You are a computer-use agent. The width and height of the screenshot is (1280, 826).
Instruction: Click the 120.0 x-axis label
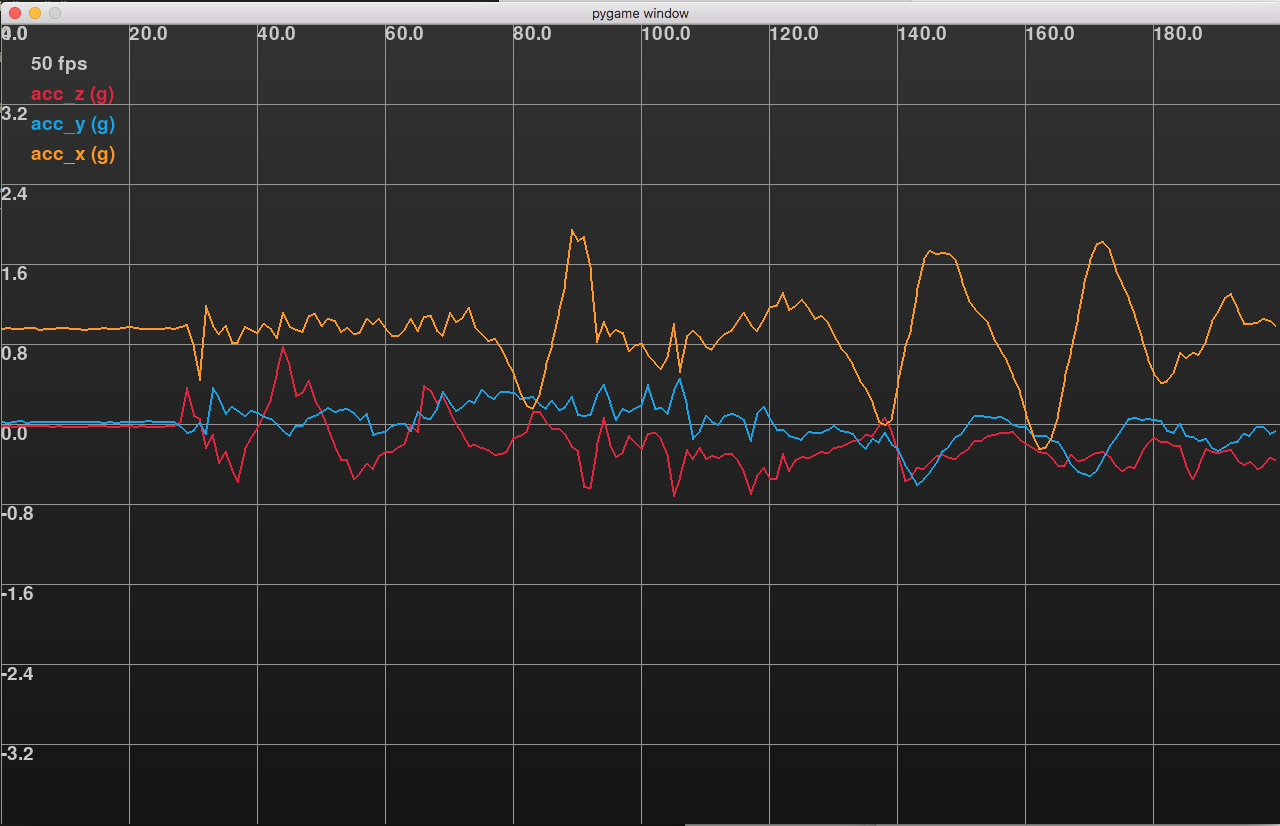[x=793, y=34]
